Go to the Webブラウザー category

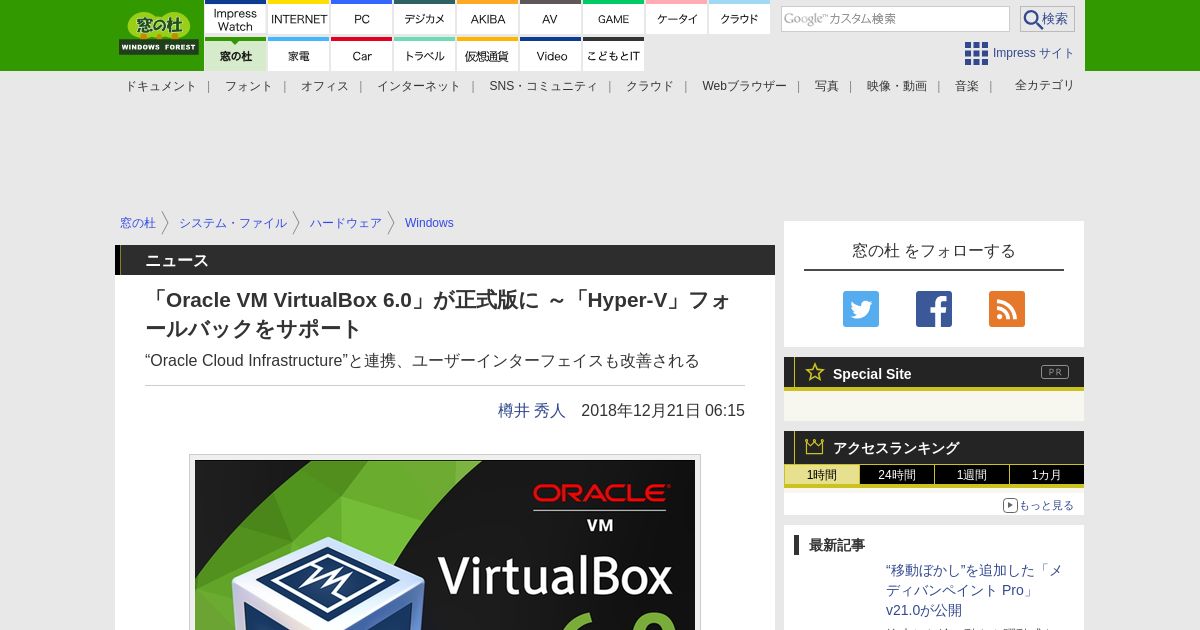click(744, 86)
